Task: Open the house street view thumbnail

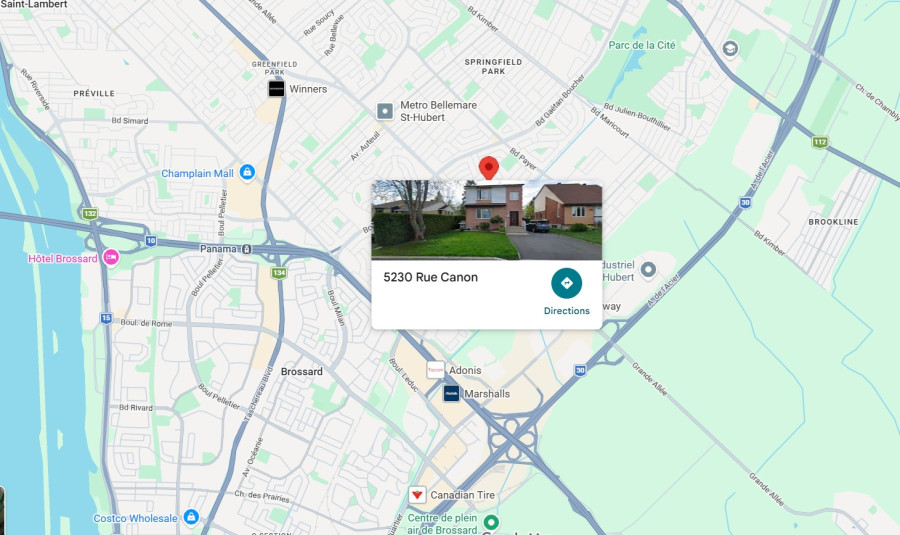Action: (487, 220)
